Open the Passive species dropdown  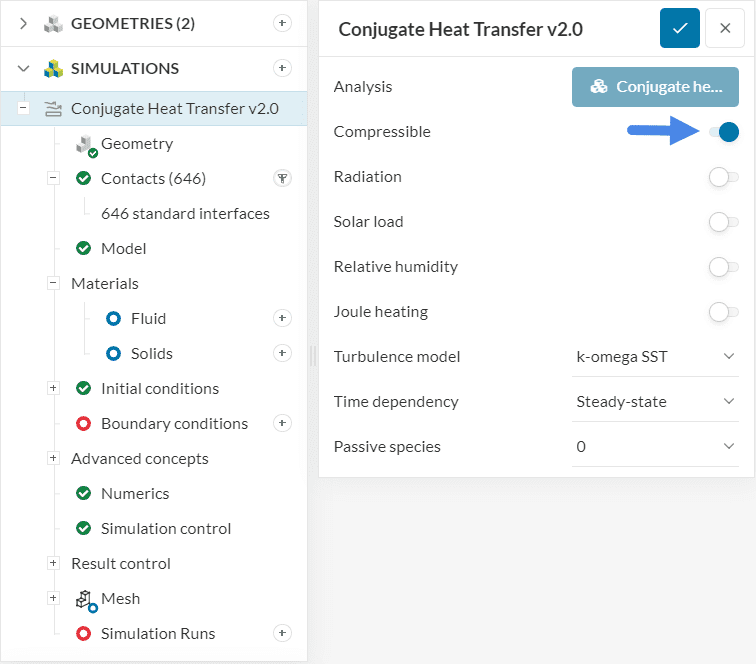point(654,447)
